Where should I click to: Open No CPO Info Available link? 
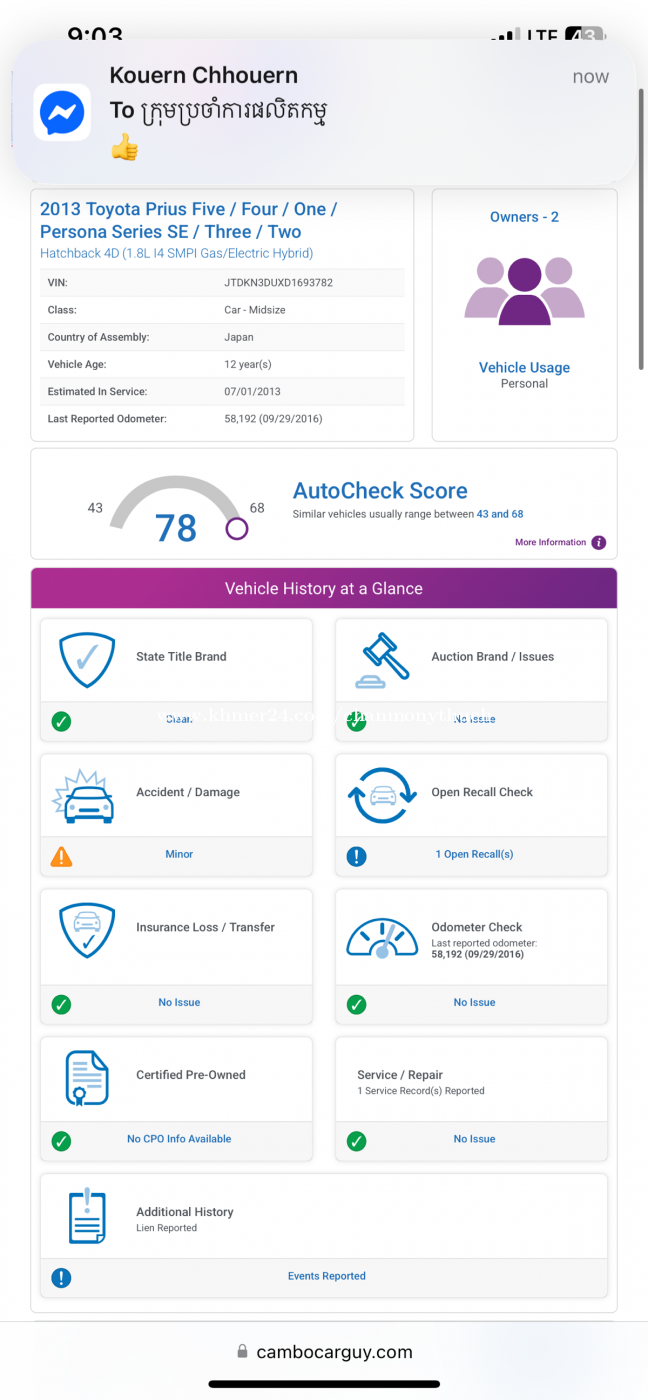(179, 1138)
